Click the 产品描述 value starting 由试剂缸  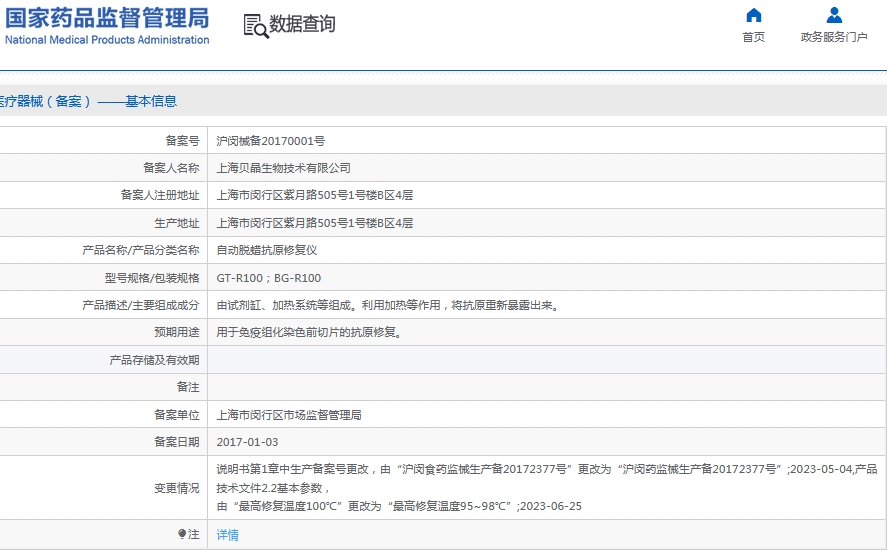pyautogui.click(x=388, y=305)
